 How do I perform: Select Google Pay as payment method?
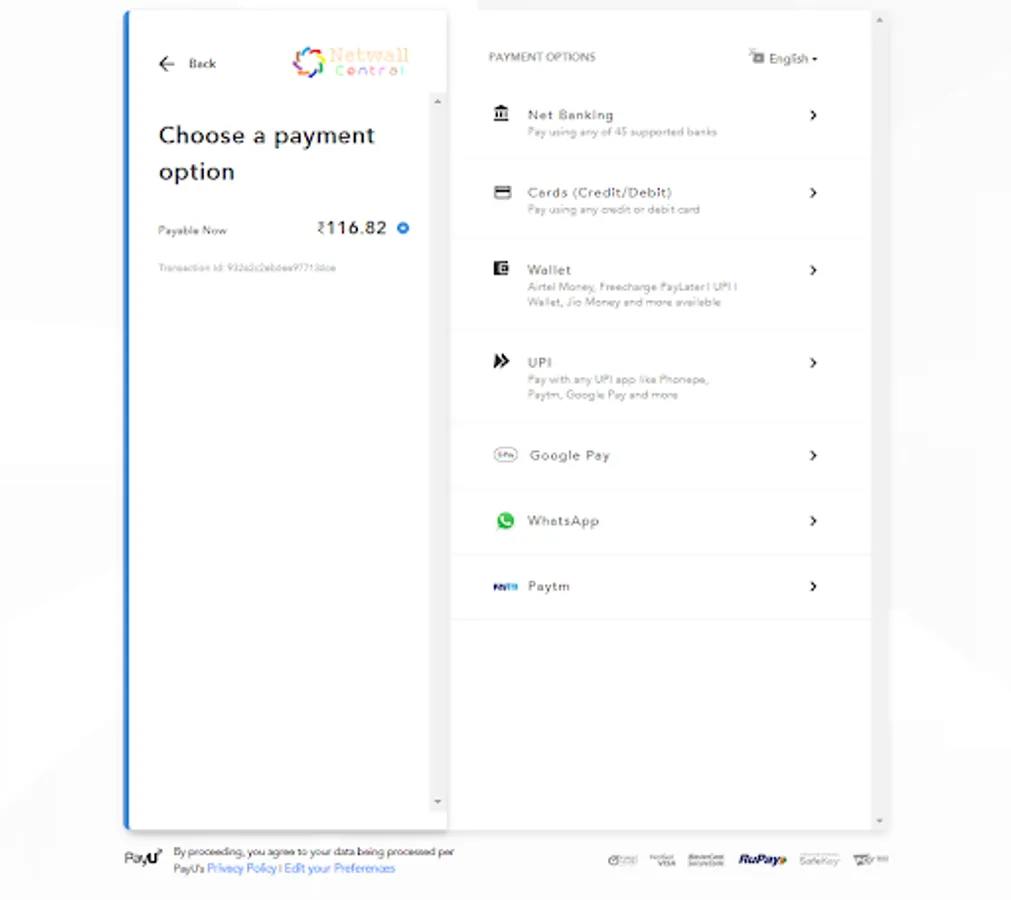661,456
